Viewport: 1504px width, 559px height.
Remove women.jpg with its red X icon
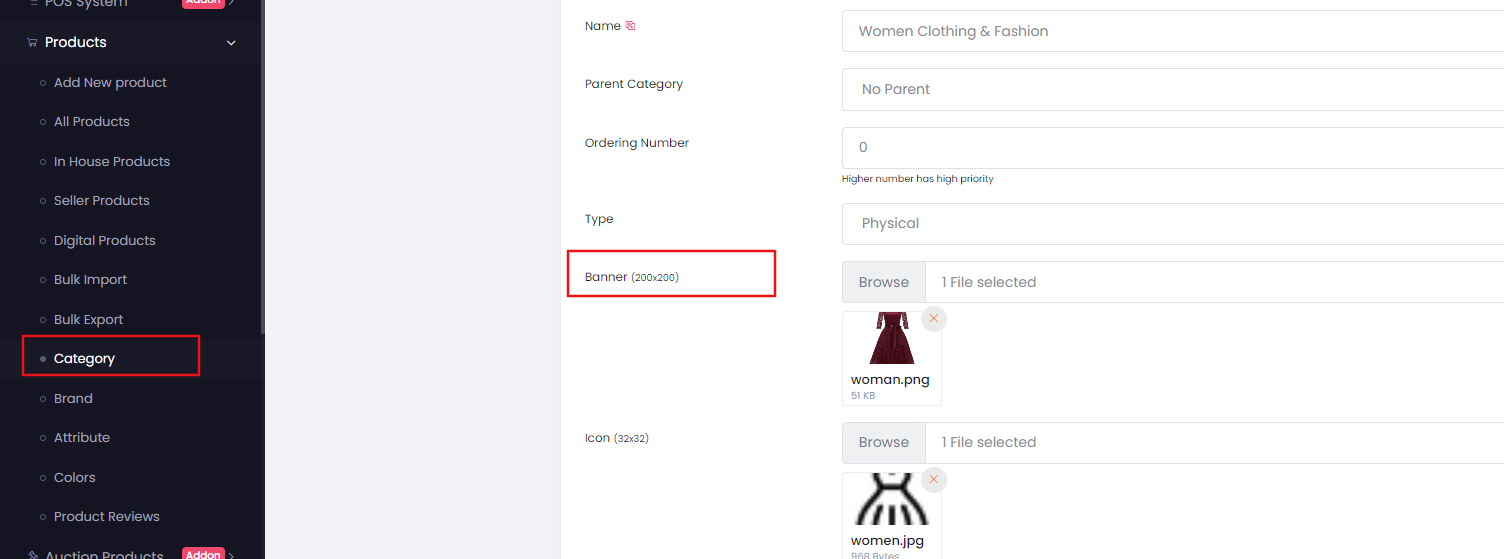click(x=934, y=479)
